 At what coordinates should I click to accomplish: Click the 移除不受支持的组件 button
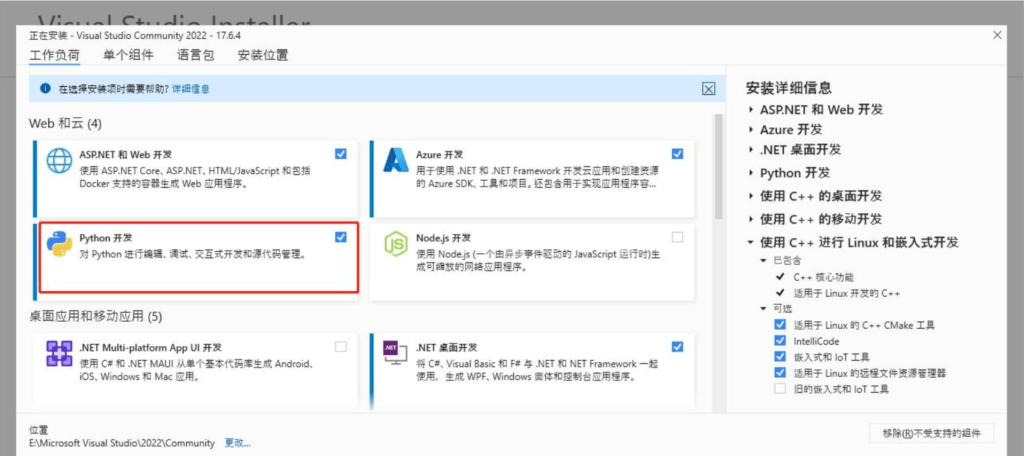click(931, 433)
